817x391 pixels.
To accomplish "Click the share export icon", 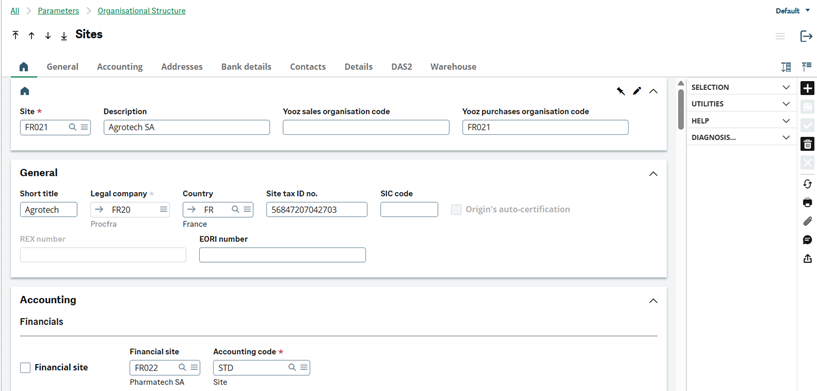I will [x=807, y=258].
